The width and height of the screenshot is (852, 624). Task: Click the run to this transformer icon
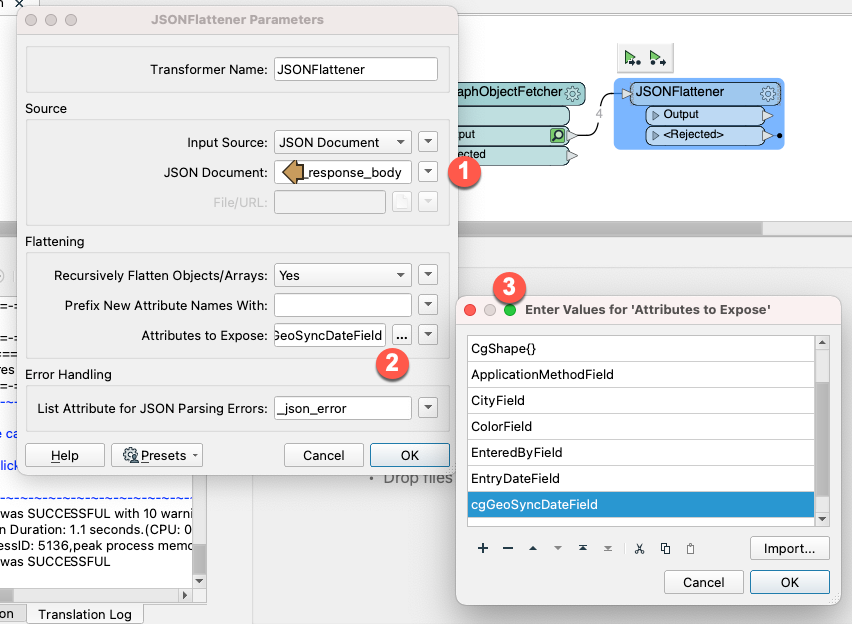click(x=632, y=58)
